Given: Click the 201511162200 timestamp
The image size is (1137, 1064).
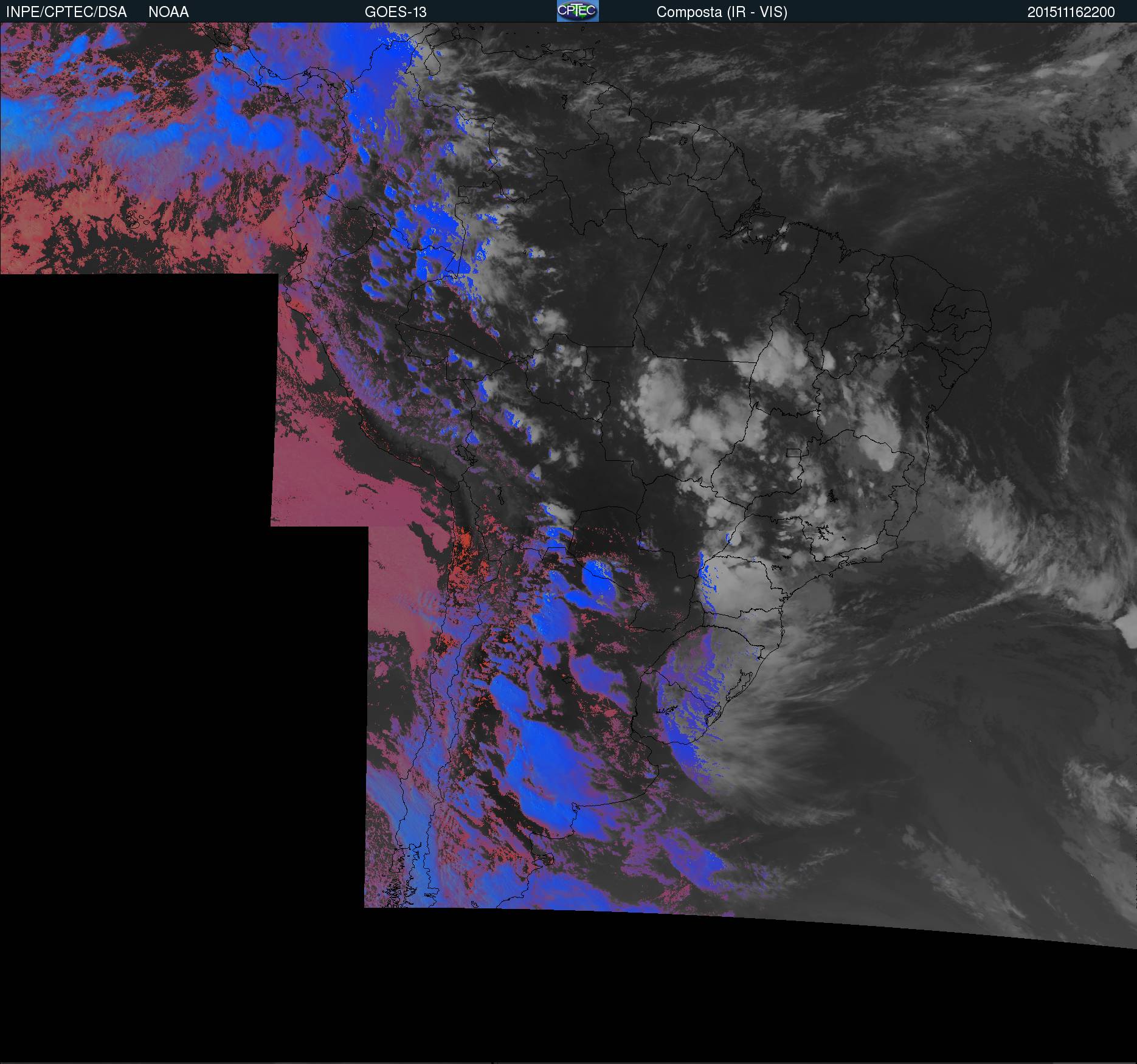Looking at the screenshot, I should [x=1071, y=12].
